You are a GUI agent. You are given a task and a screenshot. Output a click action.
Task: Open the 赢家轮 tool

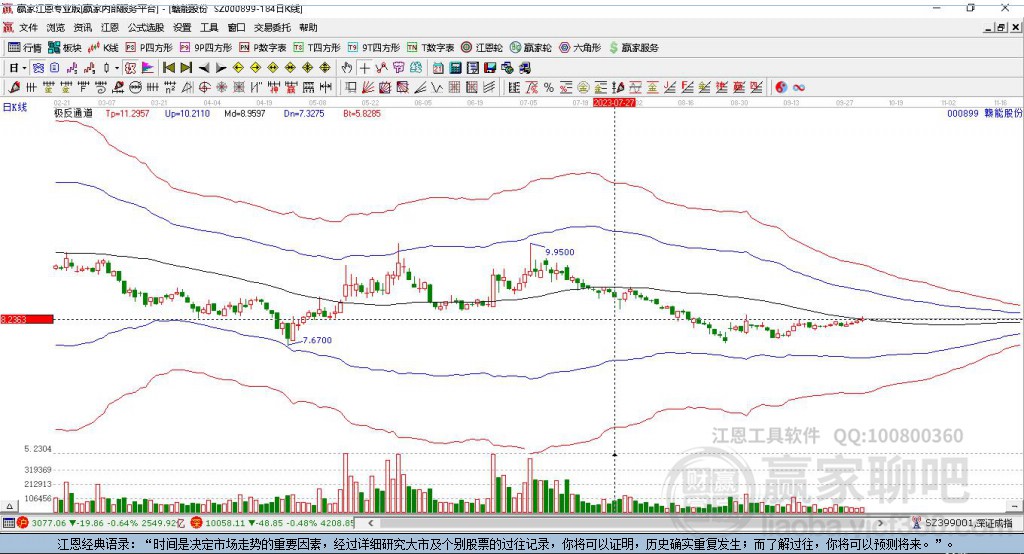click(x=531, y=48)
